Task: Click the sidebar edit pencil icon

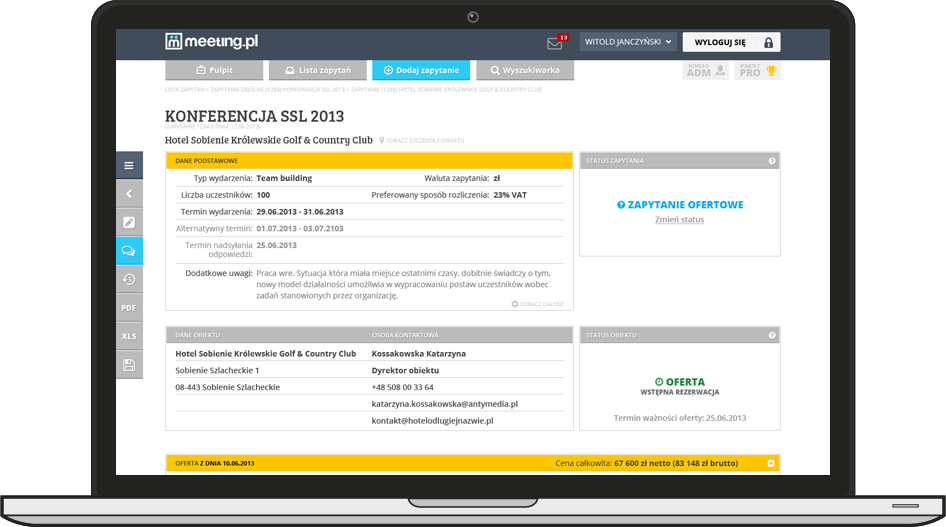Action: coord(129,222)
